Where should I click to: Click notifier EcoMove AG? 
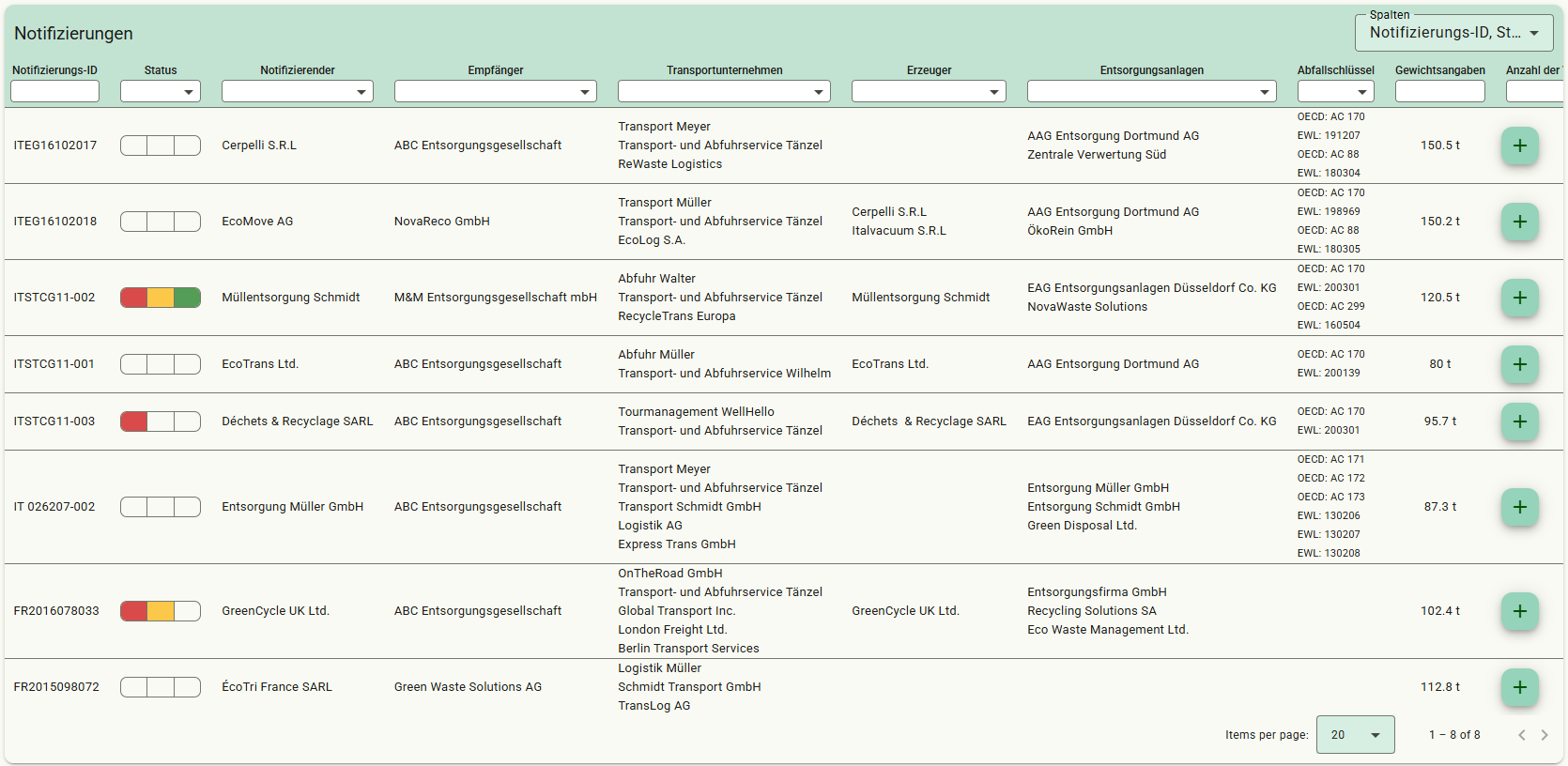pos(257,222)
